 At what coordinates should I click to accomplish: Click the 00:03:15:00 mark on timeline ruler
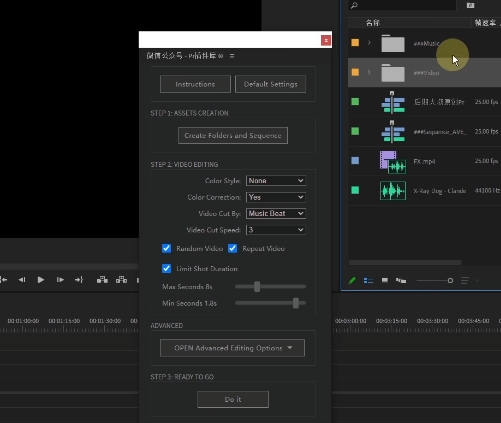tap(391, 321)
